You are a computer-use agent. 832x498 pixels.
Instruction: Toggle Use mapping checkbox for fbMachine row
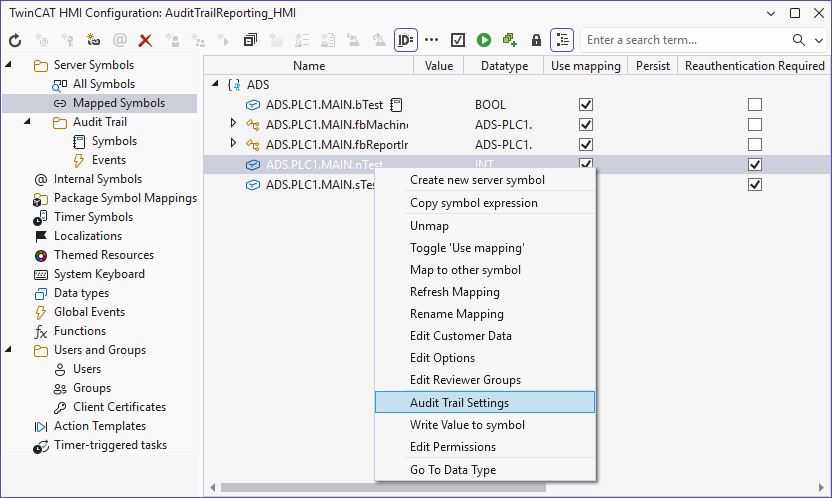[586, 125]
